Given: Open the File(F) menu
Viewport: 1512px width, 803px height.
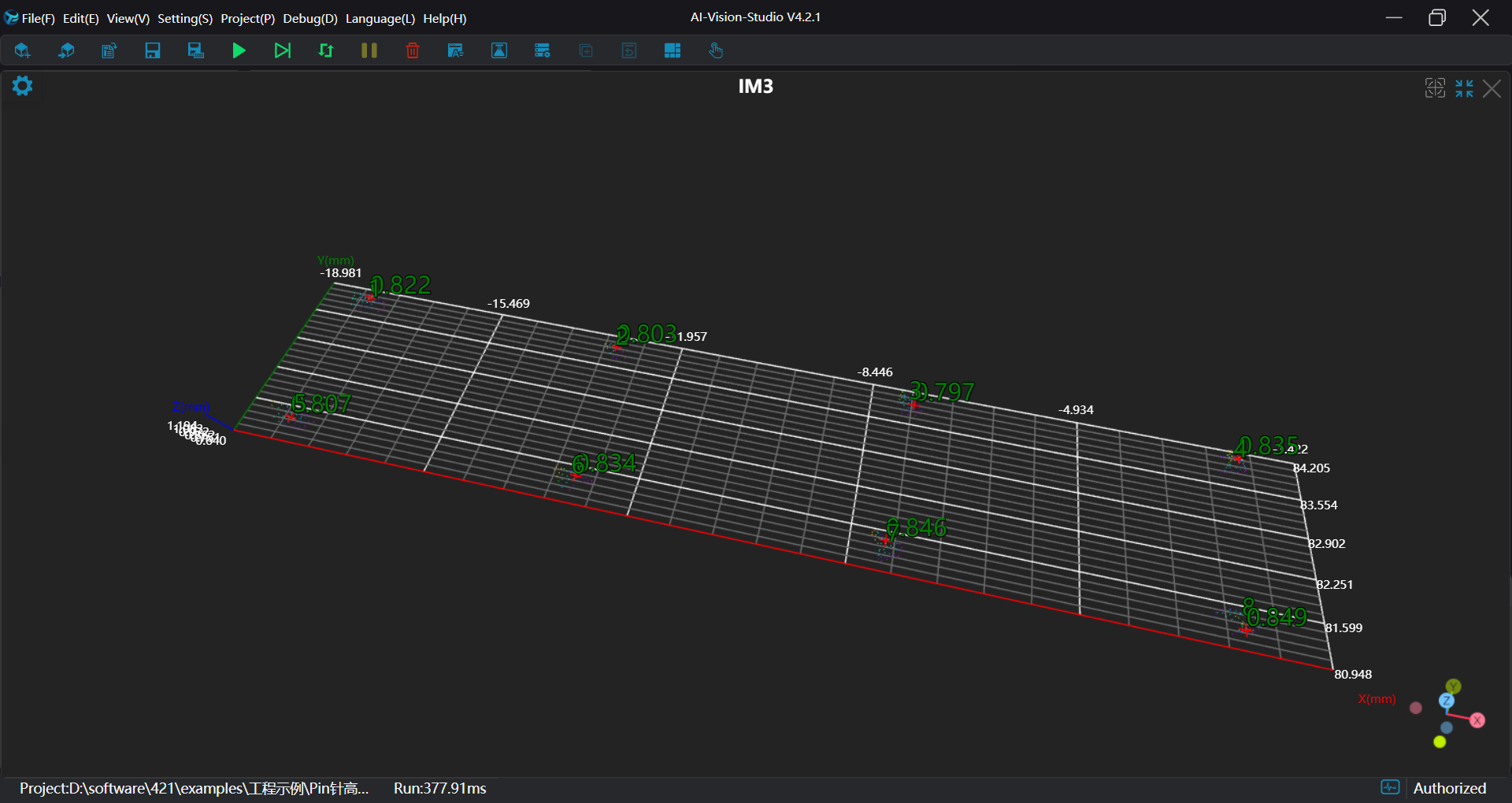Looking at the screenshot, I should 38,18.
